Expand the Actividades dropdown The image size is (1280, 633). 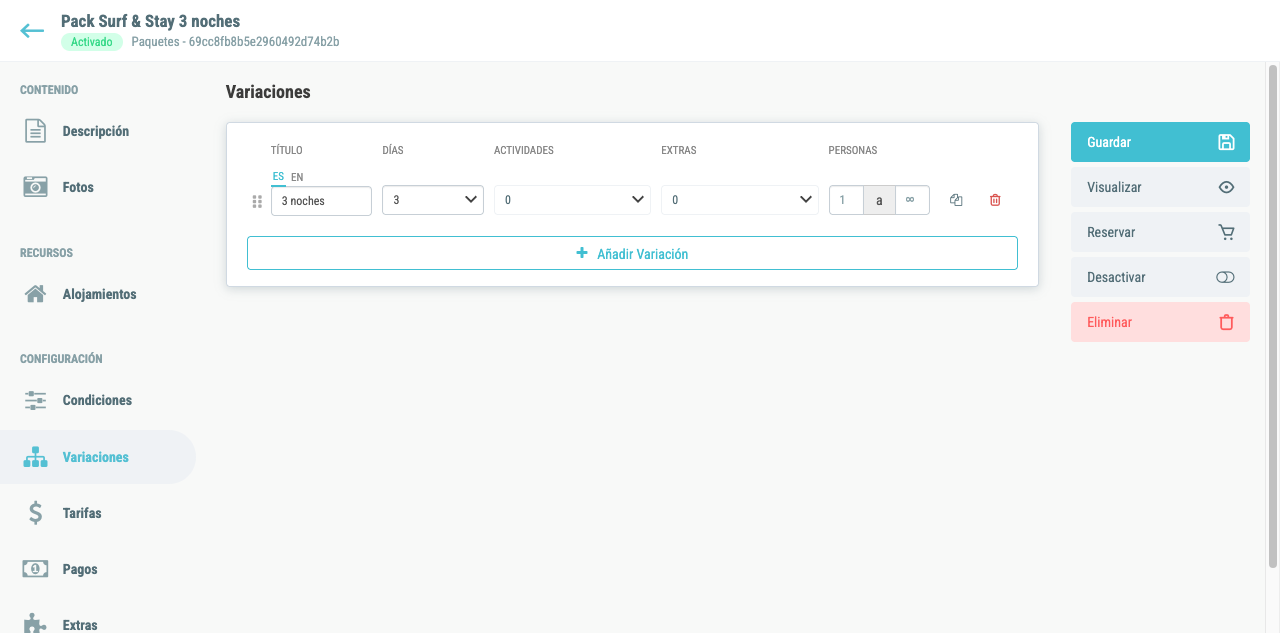572,200
